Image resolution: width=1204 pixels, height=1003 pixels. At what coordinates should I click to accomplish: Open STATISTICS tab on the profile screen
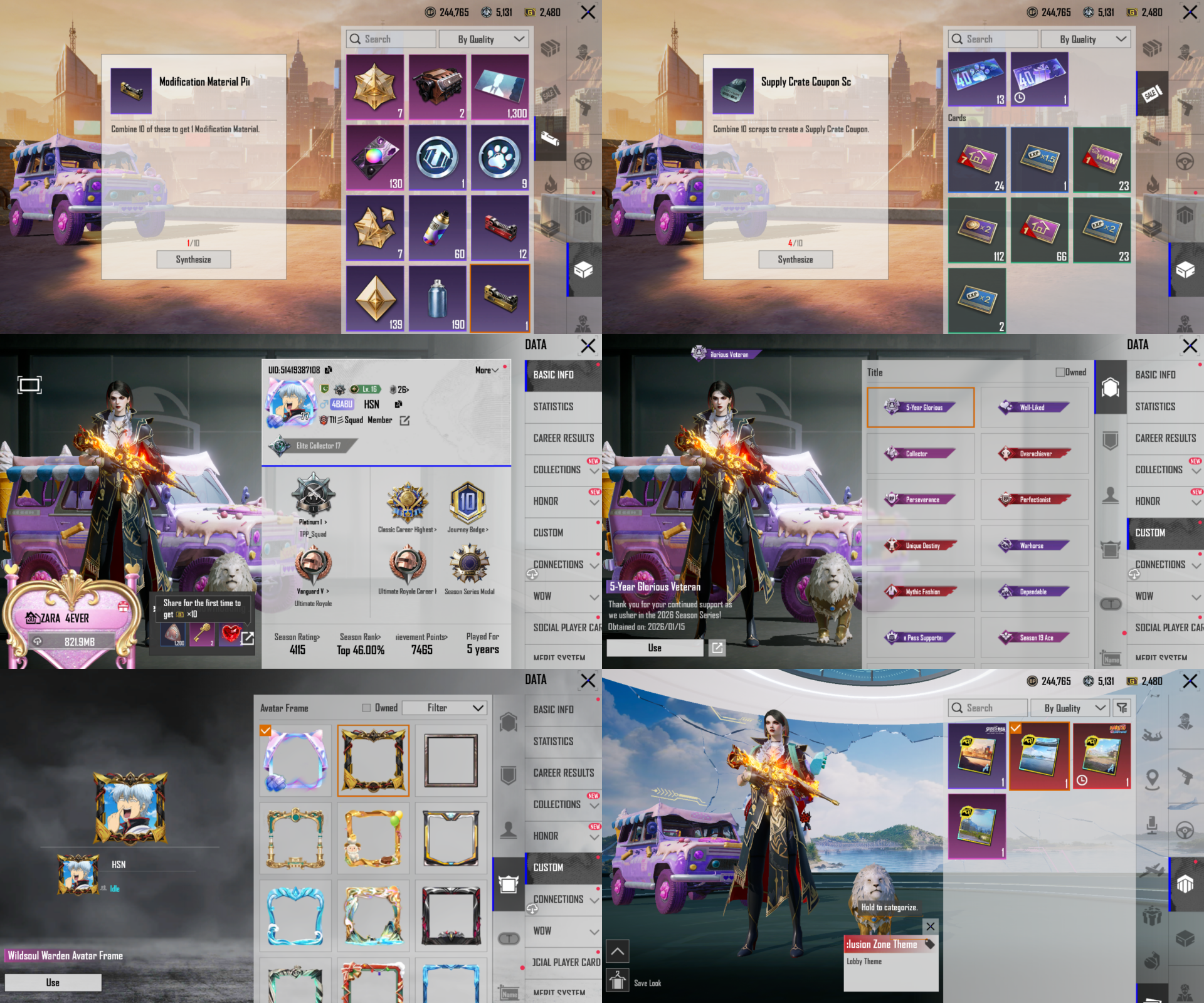click(x=563, y=406)
